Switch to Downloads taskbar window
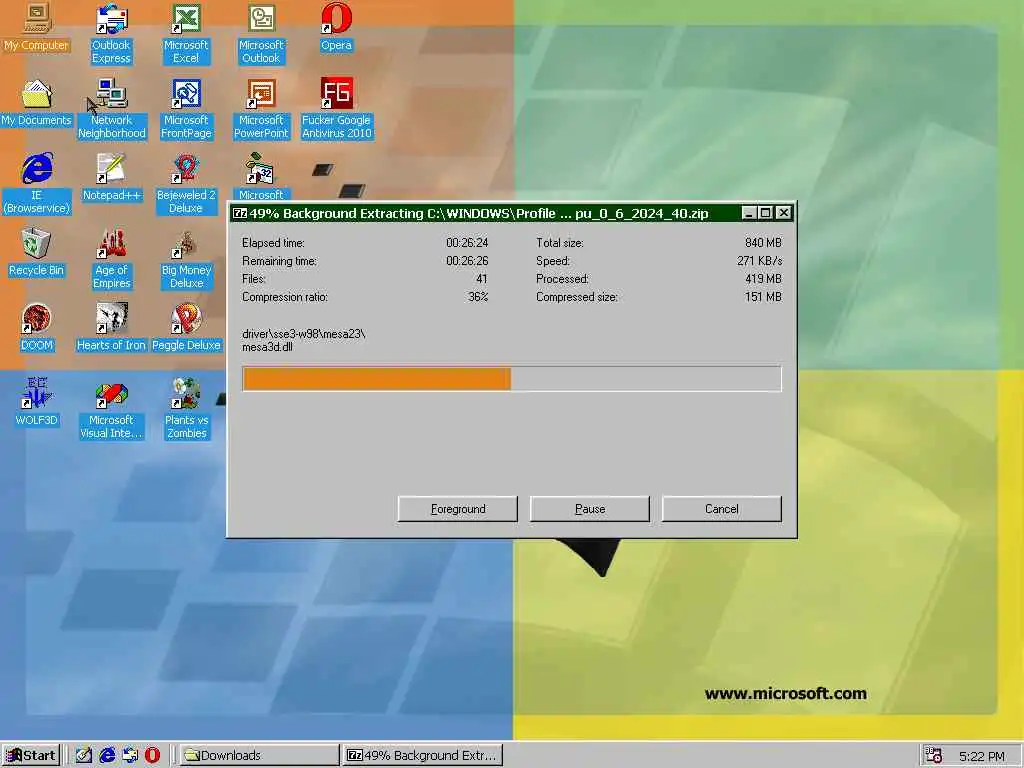 click(259, 755)
